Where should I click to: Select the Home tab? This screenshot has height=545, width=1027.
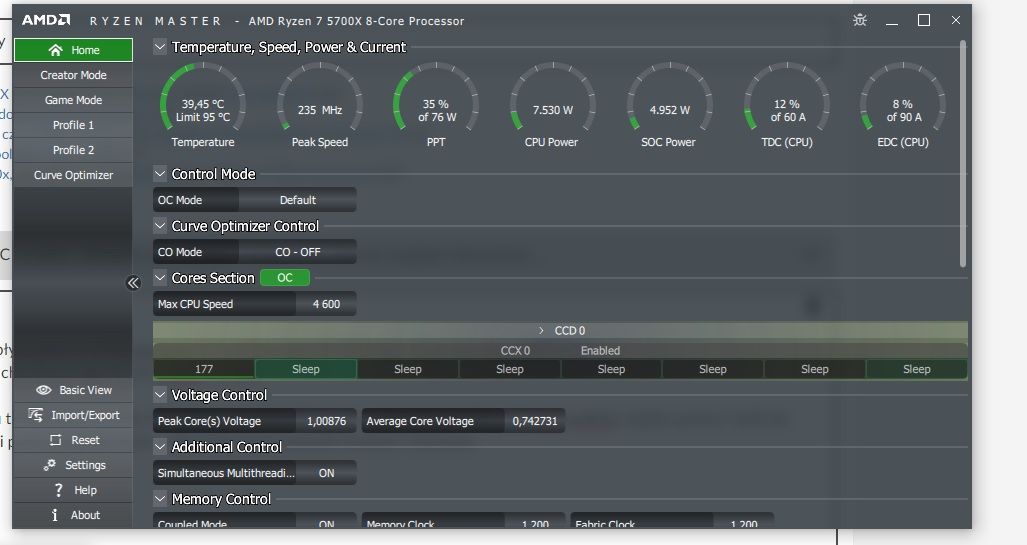[x=73, y=50]
